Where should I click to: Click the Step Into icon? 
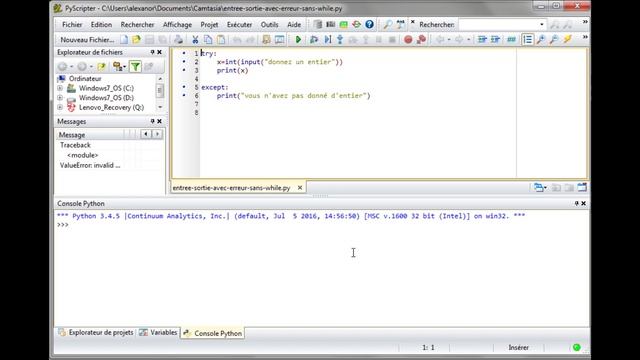pos(340,40)
